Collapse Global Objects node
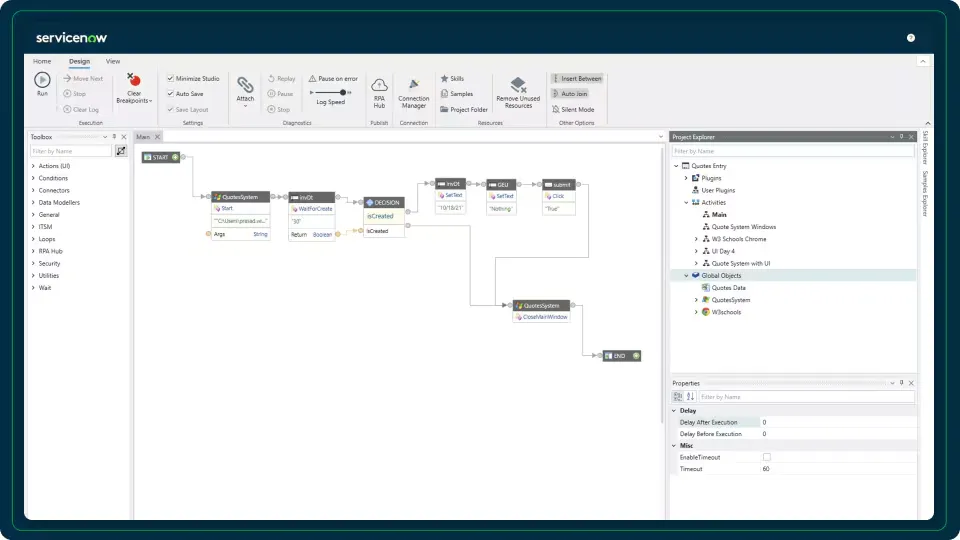Screen dimensions: 960x540 click(686, 276)
